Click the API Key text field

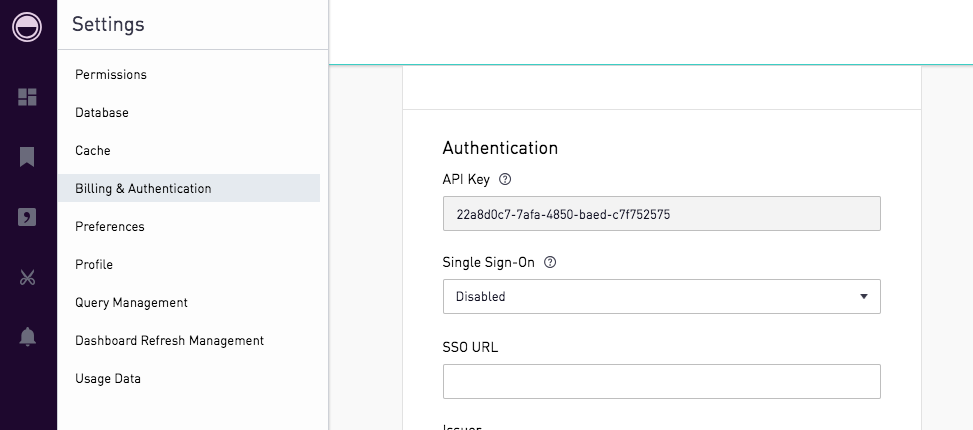coord(661,214)
